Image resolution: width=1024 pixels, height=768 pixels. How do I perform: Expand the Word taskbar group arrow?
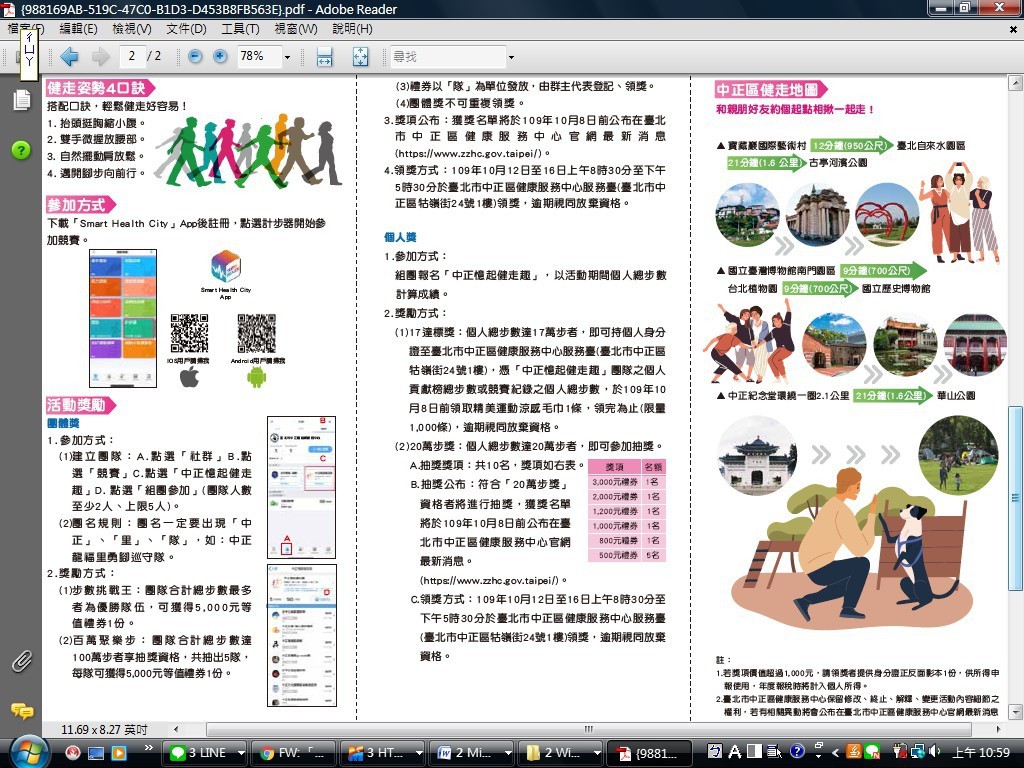tap(507, 753)
